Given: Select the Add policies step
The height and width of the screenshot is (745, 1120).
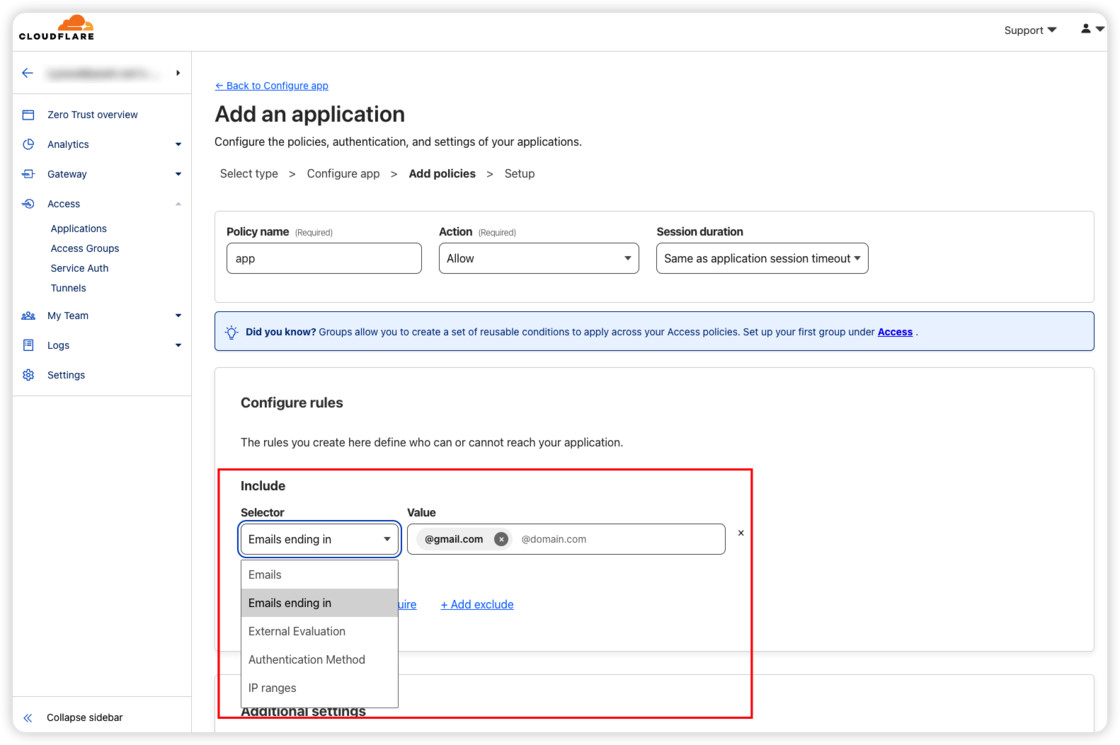Looking at the screenshot, I should click(442, 174).
